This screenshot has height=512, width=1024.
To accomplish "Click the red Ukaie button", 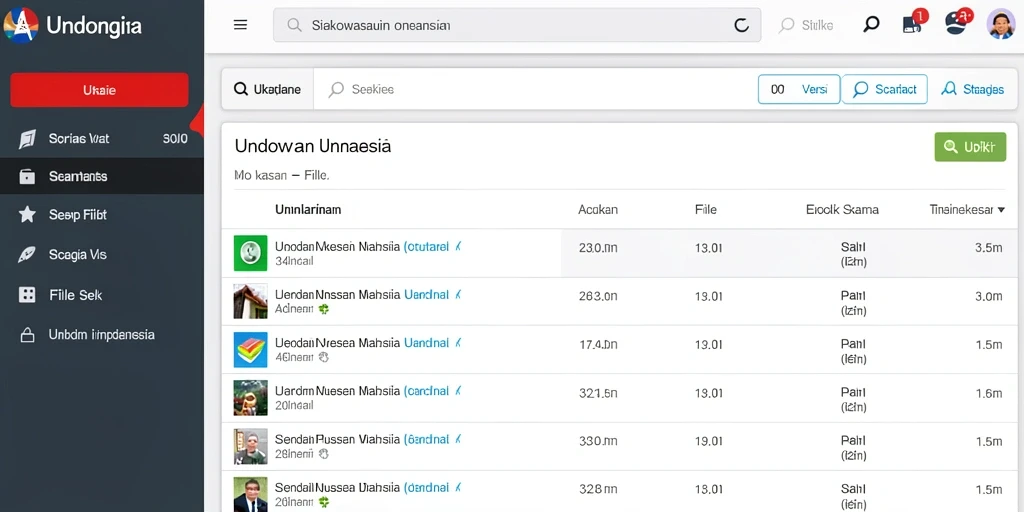I will pyautogui.click(x=99, y=90).
